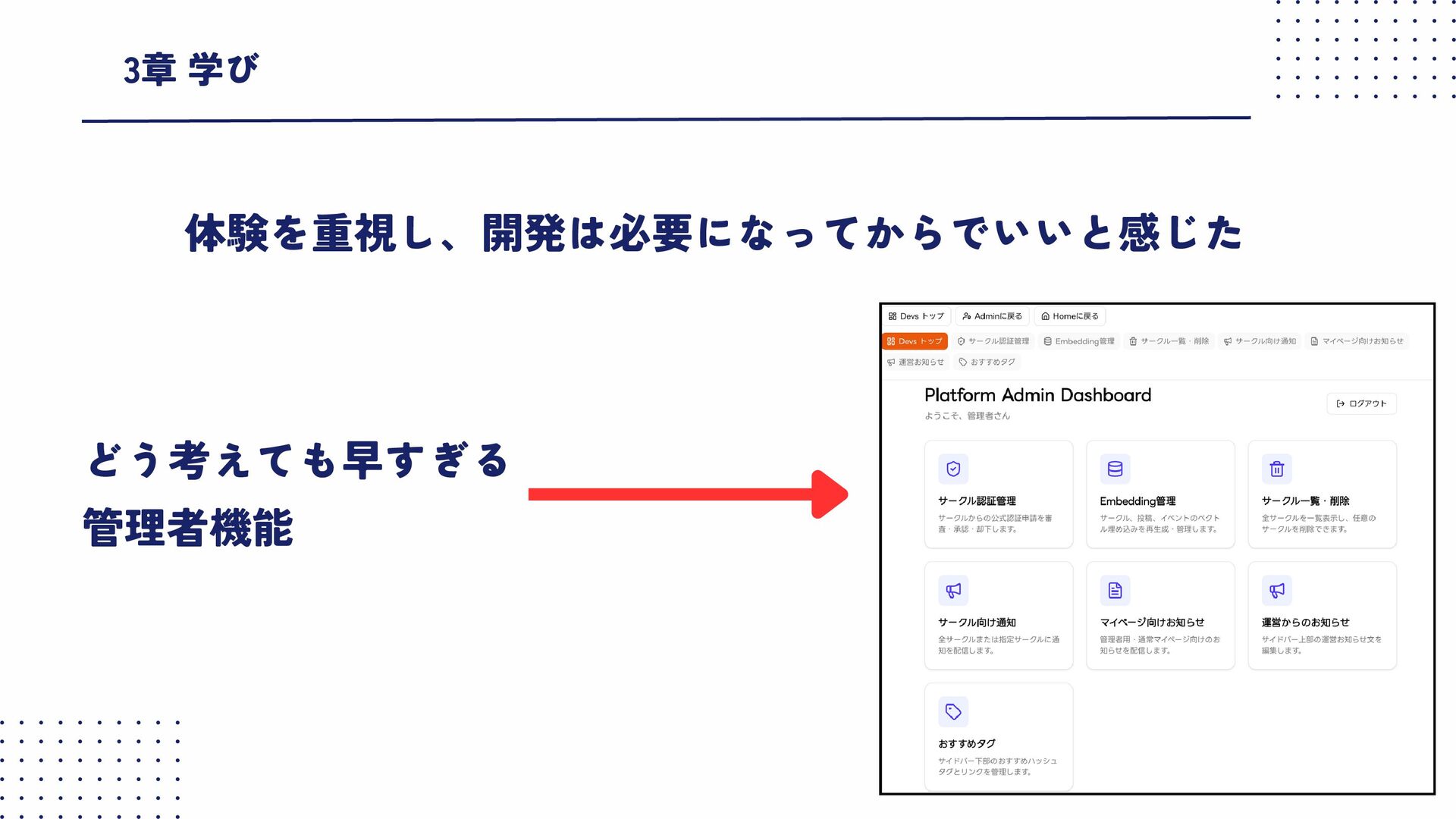
Task: Select the orange Devs トップ tab
Action: point(915,341)
